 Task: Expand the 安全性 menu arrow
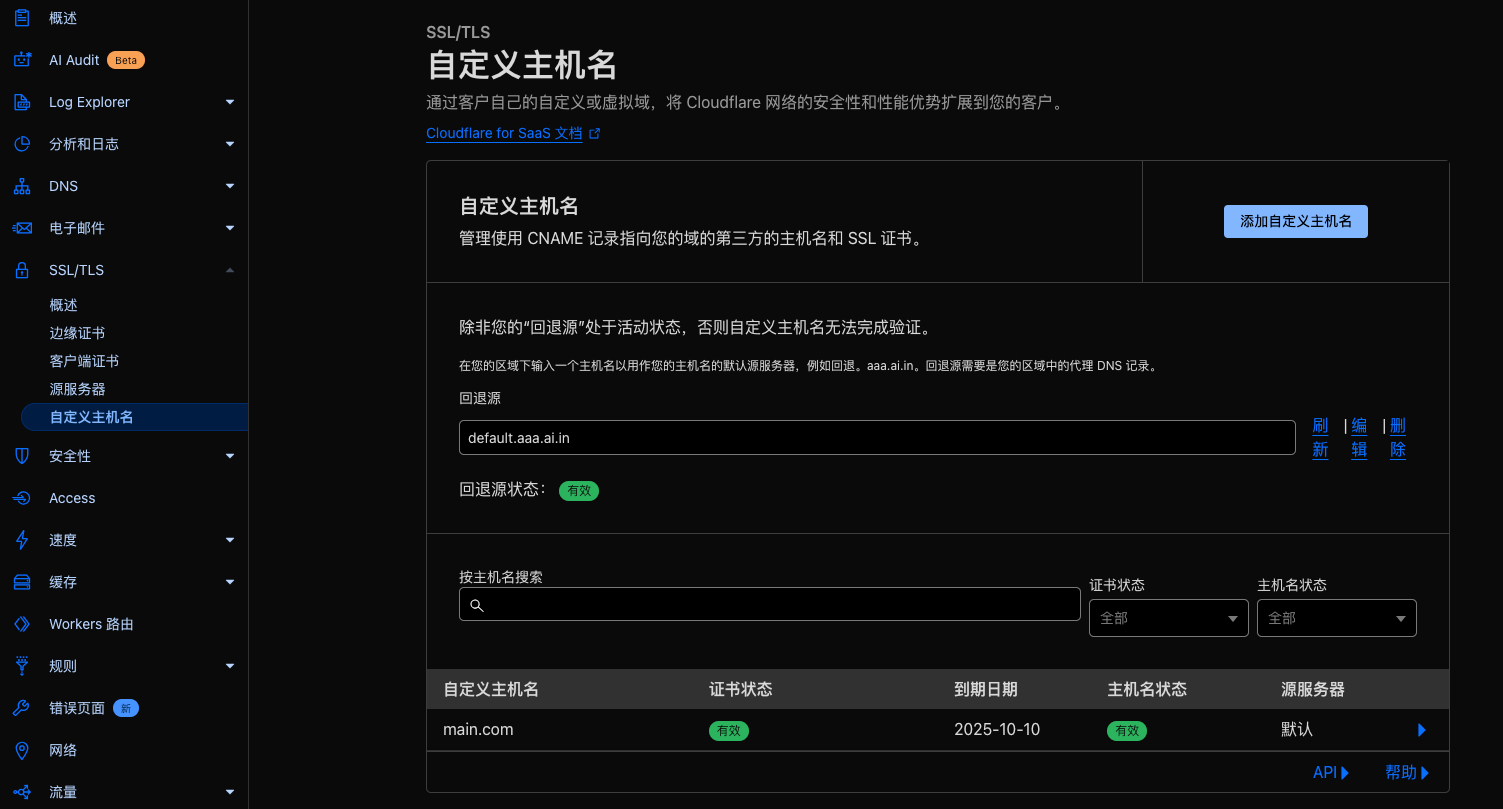click(230, 456)
